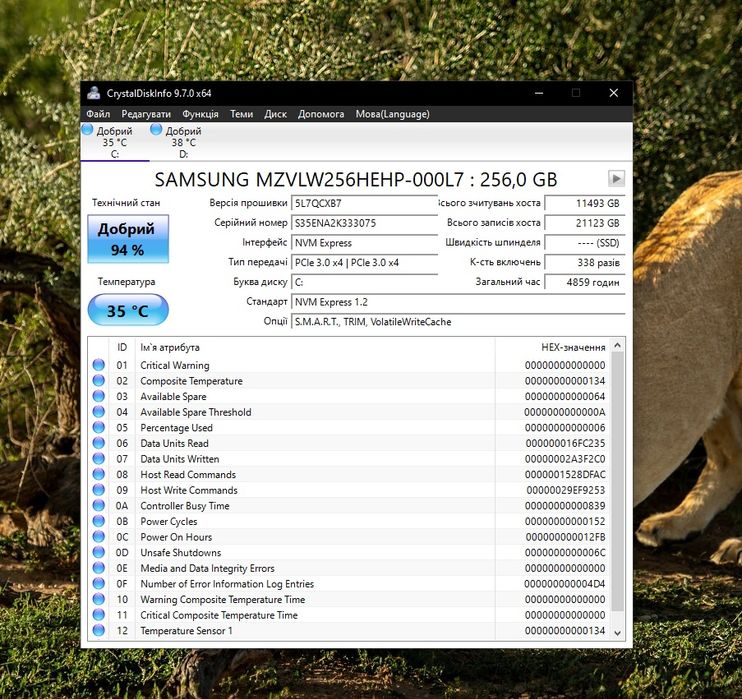Click the serial number field S35ENA2K333075
Screen dimensions: 742x699
[364, 223]
